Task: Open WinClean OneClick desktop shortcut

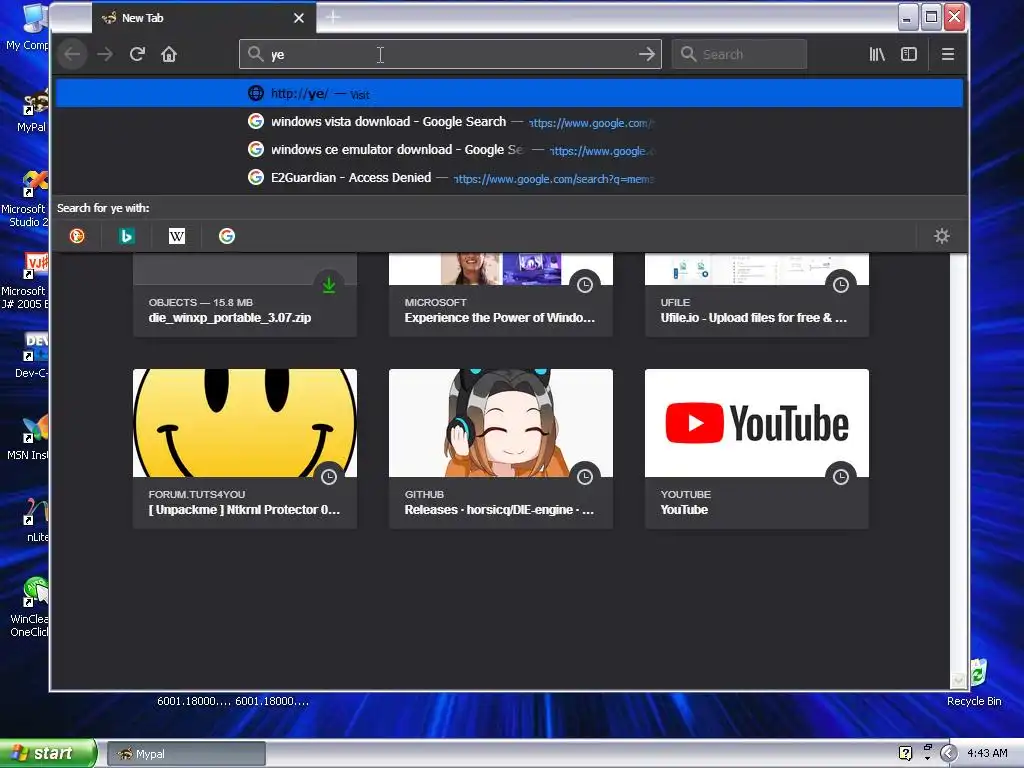Action: click(x=30, y=607)
